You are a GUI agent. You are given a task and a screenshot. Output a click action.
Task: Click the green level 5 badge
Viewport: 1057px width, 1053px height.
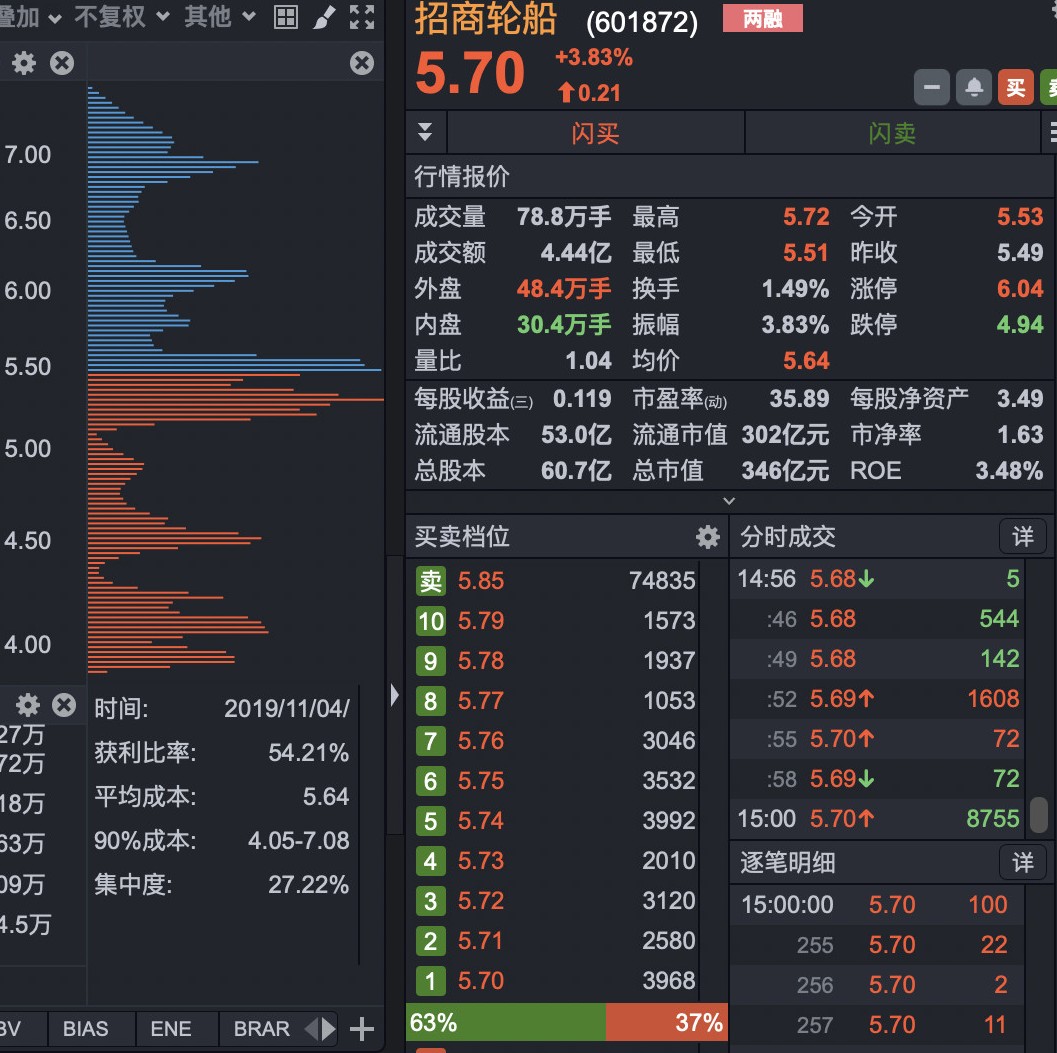click(431, 820)
